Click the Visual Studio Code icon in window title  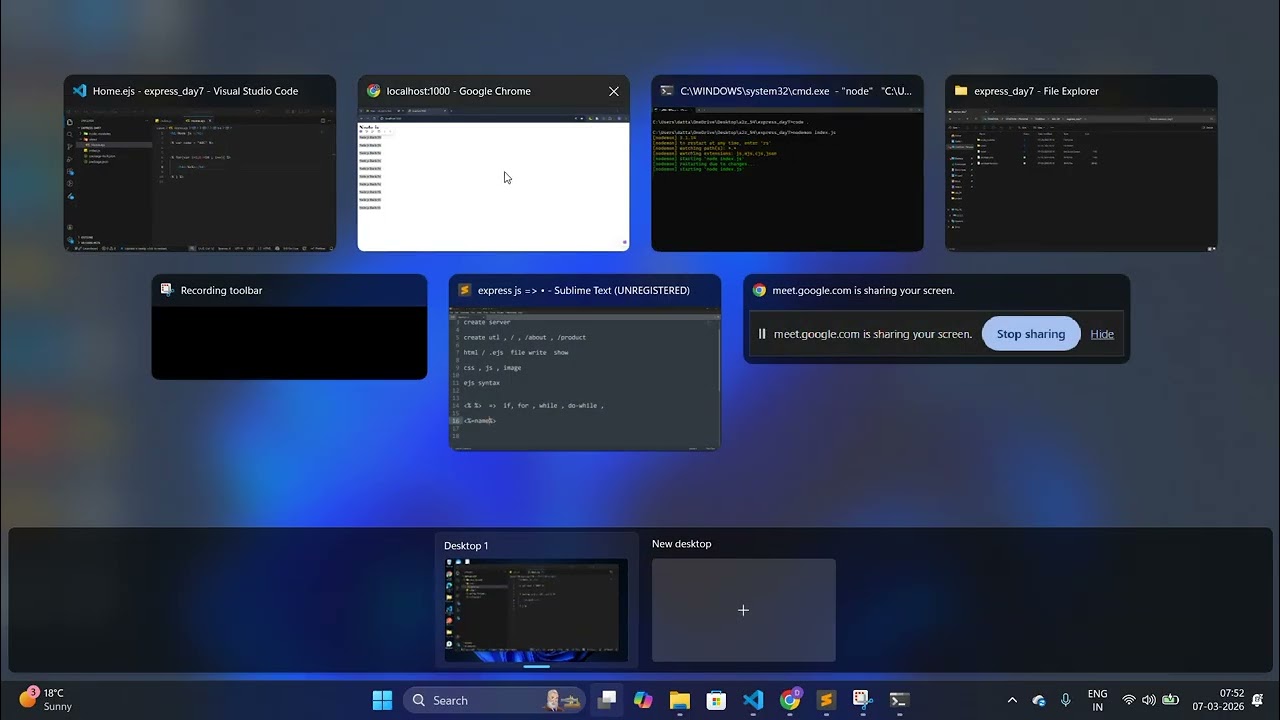[x=80, y=91]
